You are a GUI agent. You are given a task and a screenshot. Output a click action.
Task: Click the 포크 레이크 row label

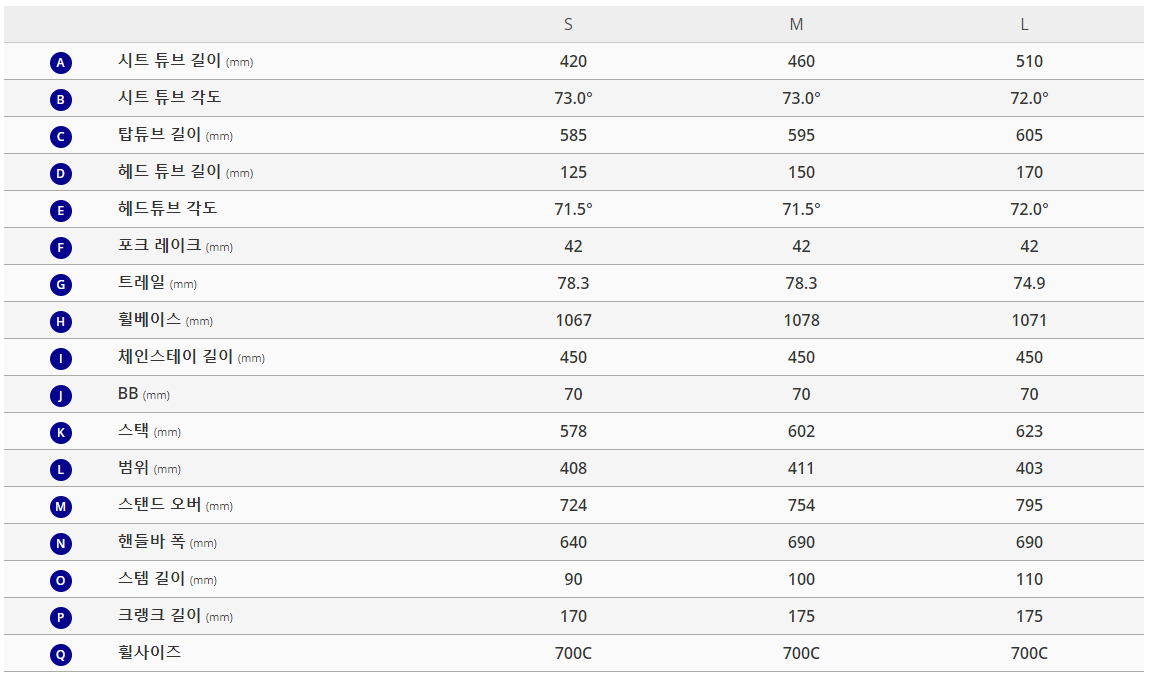[x=175, y=246]
